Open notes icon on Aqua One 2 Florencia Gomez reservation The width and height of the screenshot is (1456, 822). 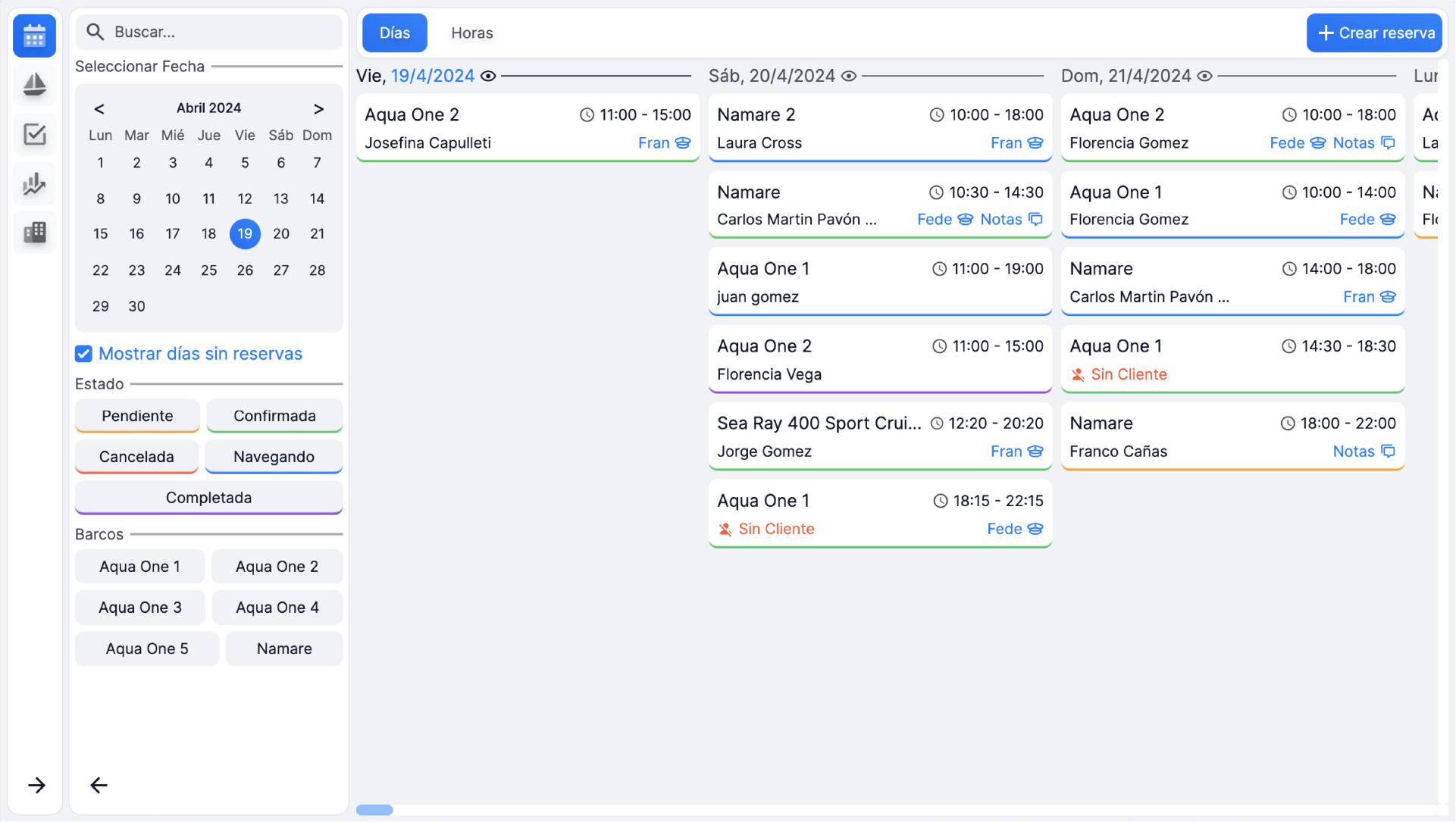click(1388, 142)
